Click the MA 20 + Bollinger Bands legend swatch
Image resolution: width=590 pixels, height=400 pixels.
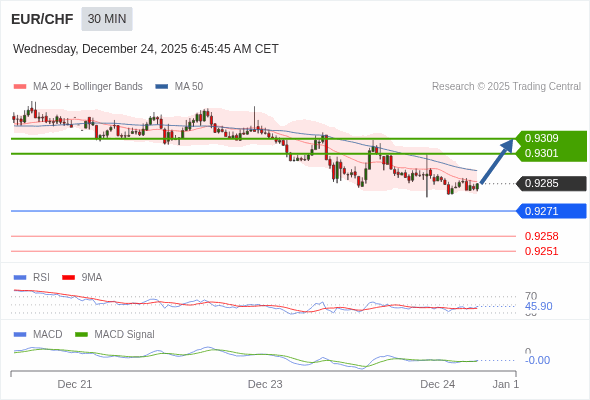(x=20, y=87)
